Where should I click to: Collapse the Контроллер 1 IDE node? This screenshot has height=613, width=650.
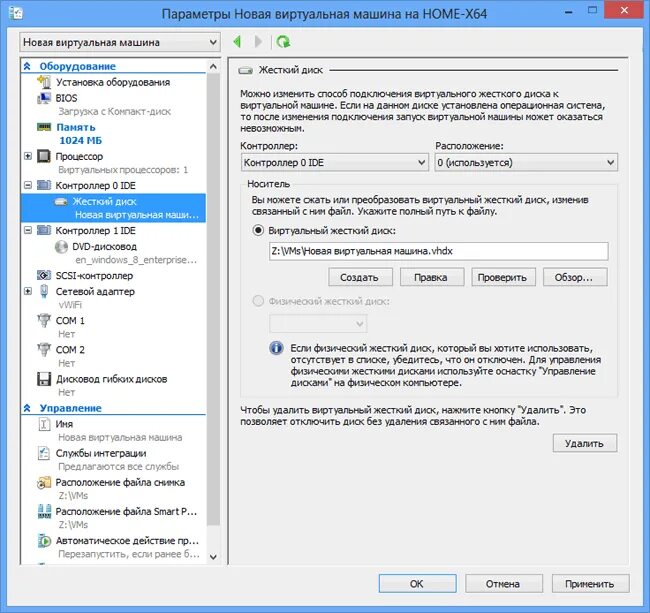[x=28, y=230]
